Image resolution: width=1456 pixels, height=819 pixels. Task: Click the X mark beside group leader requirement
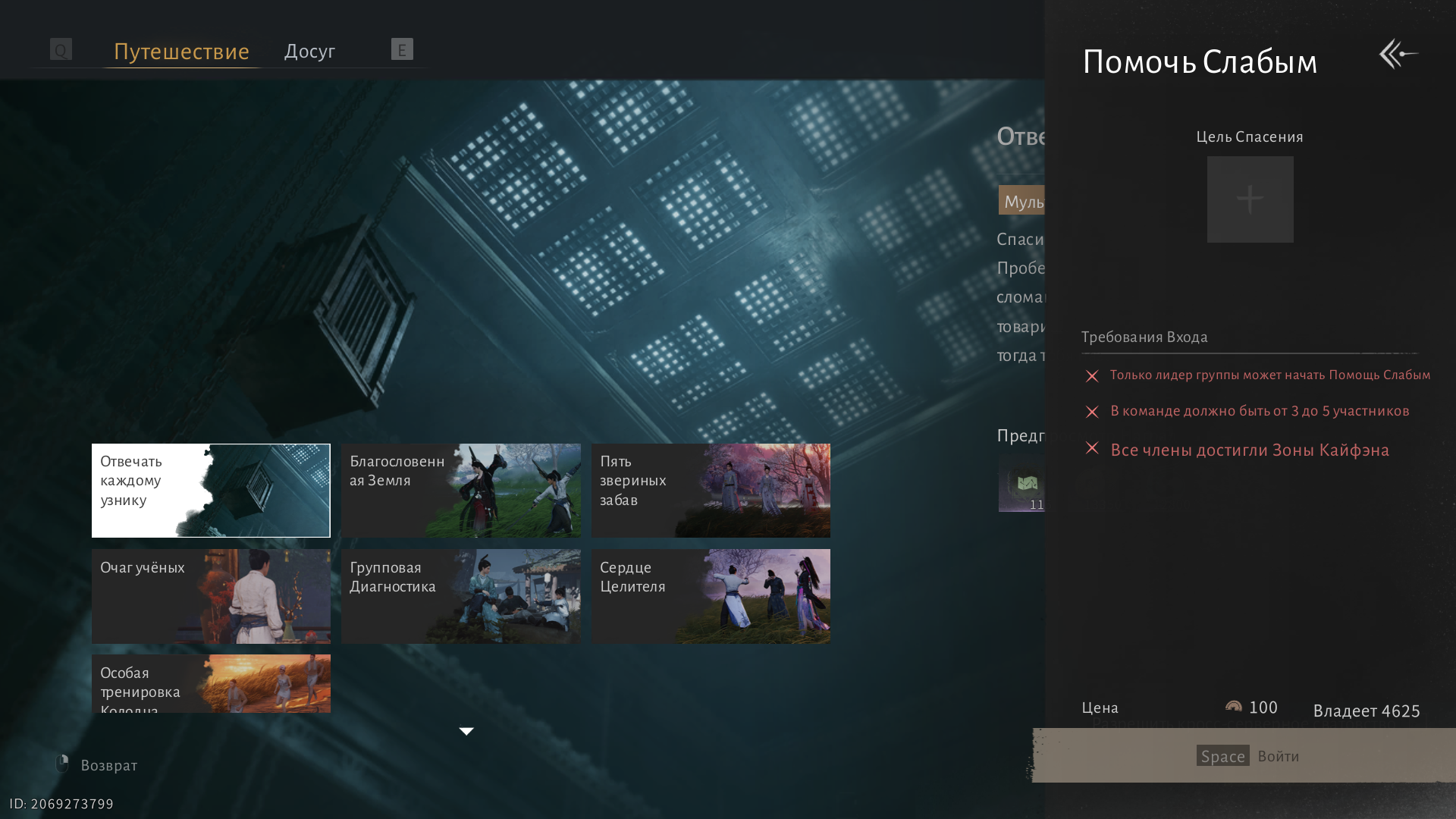tap(1092, 376)
